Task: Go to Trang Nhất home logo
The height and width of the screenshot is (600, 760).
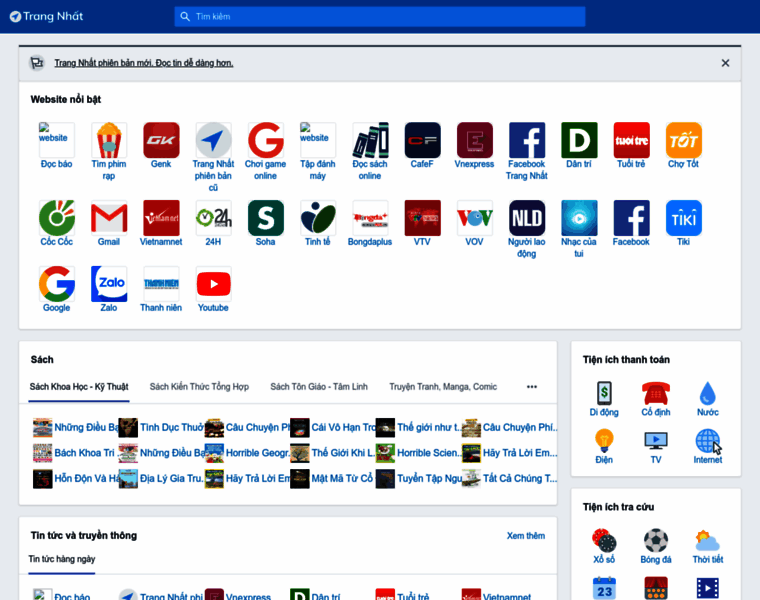Action: click(x=47, y=16)
